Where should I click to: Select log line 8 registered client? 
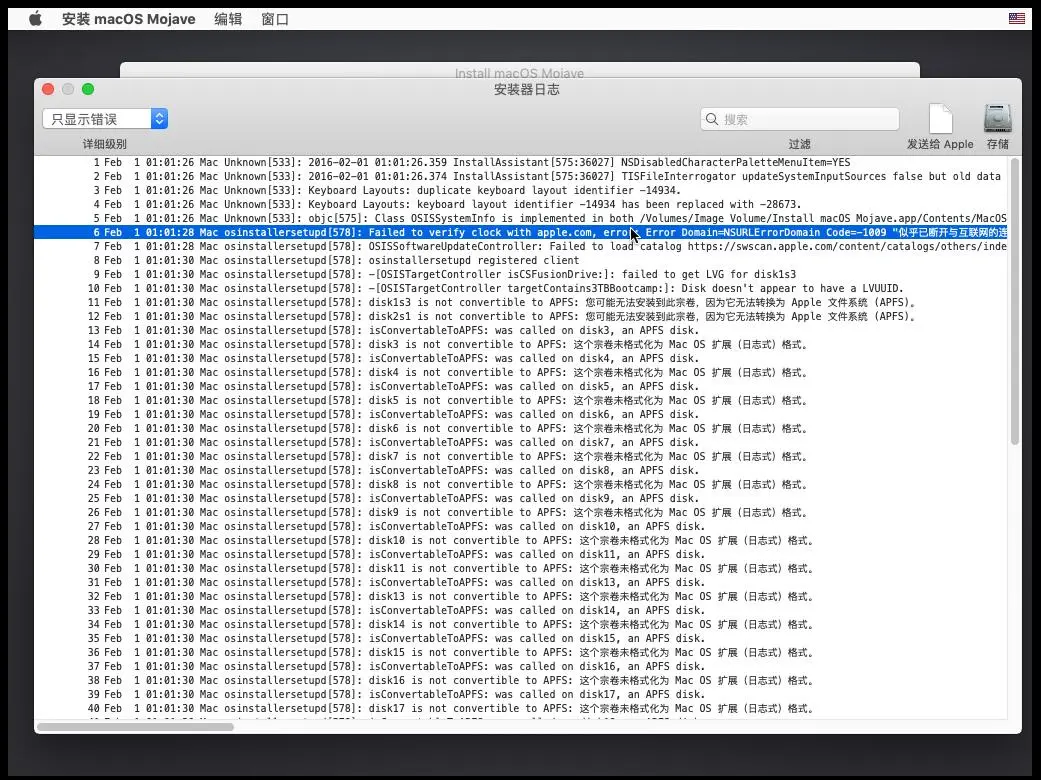pos(470,260)
